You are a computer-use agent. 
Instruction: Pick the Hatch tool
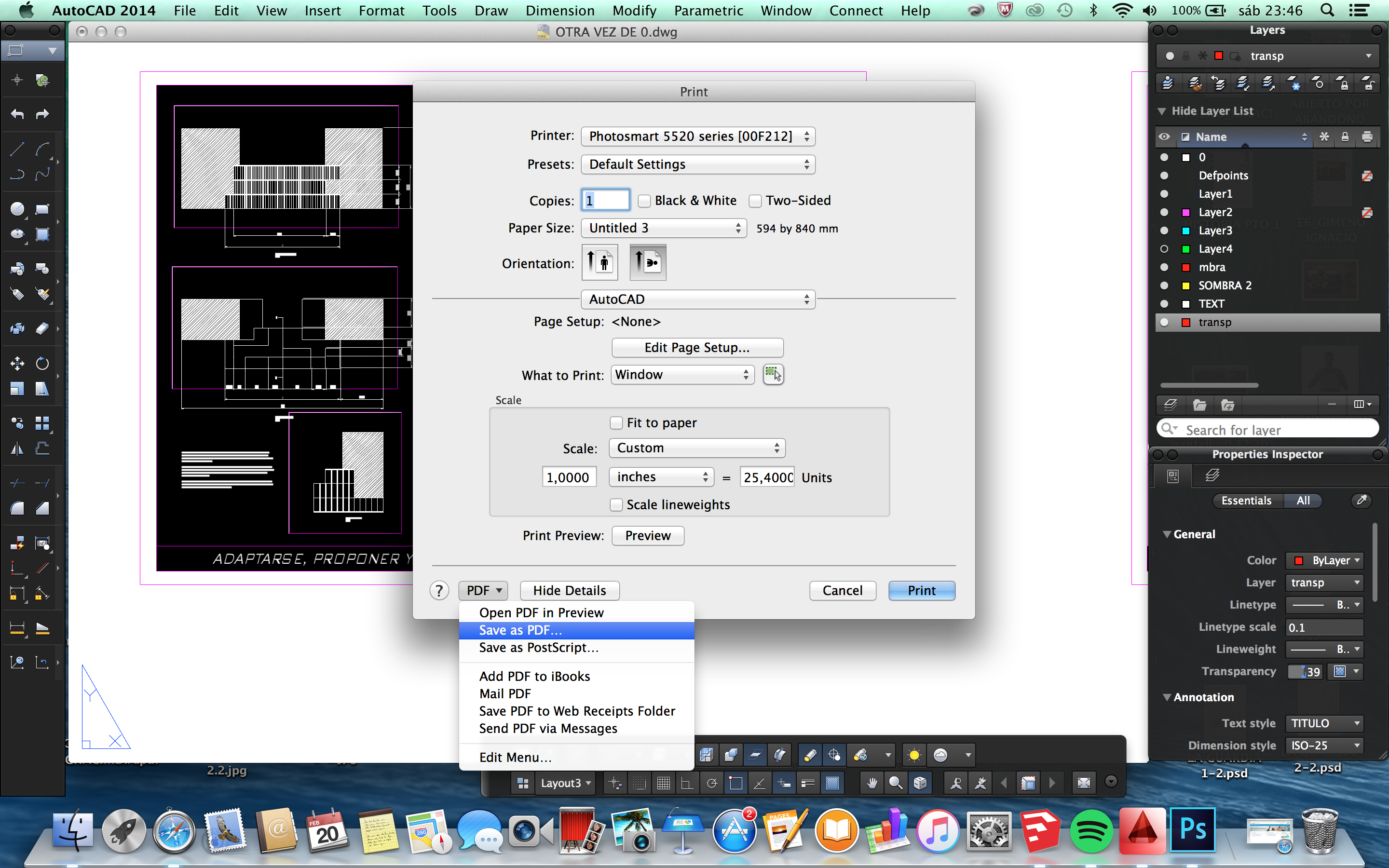42,234
